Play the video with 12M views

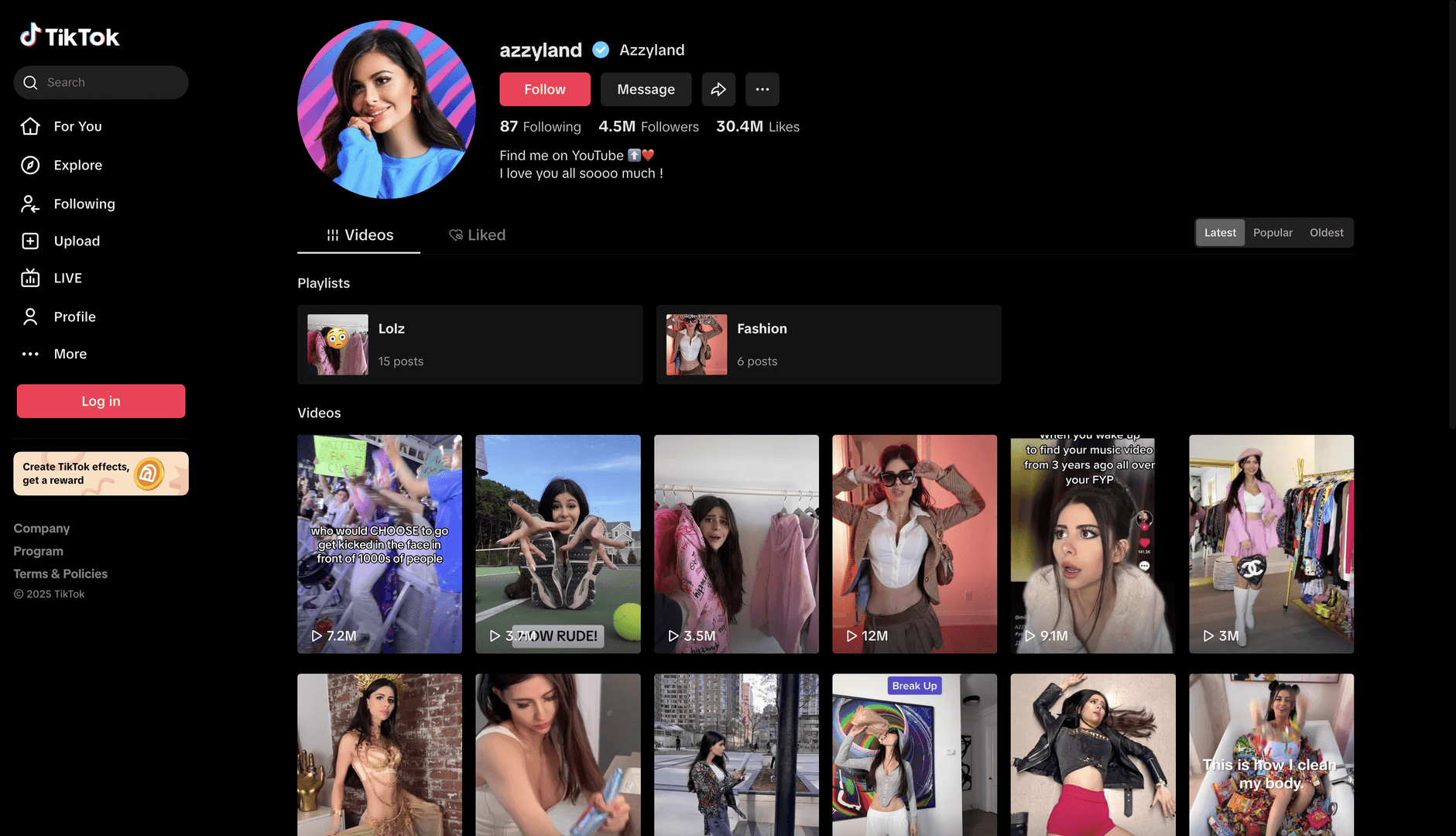pyautogui.click(x=914, y=543)
